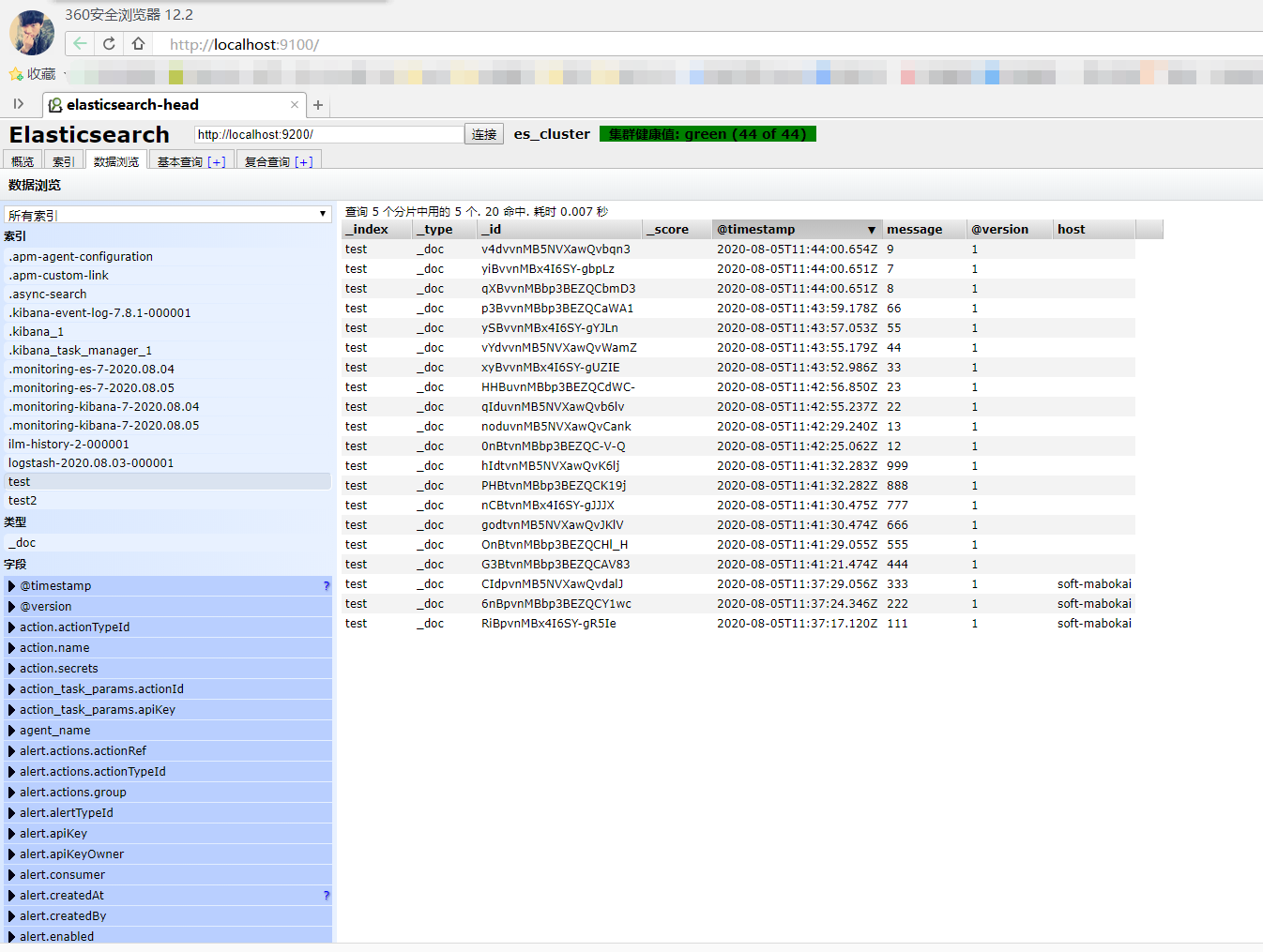Reload the page with refresh icon

click(109, 44)
